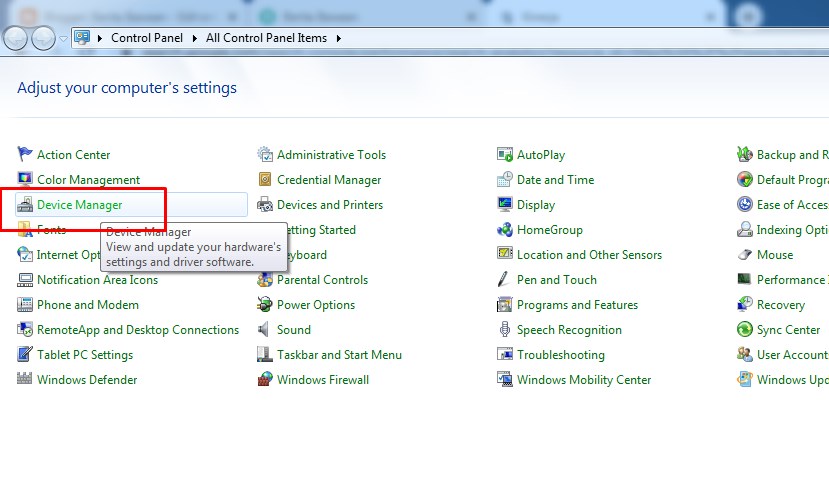
Task: Open the Device Manager icon
Action: coord(24,205)
